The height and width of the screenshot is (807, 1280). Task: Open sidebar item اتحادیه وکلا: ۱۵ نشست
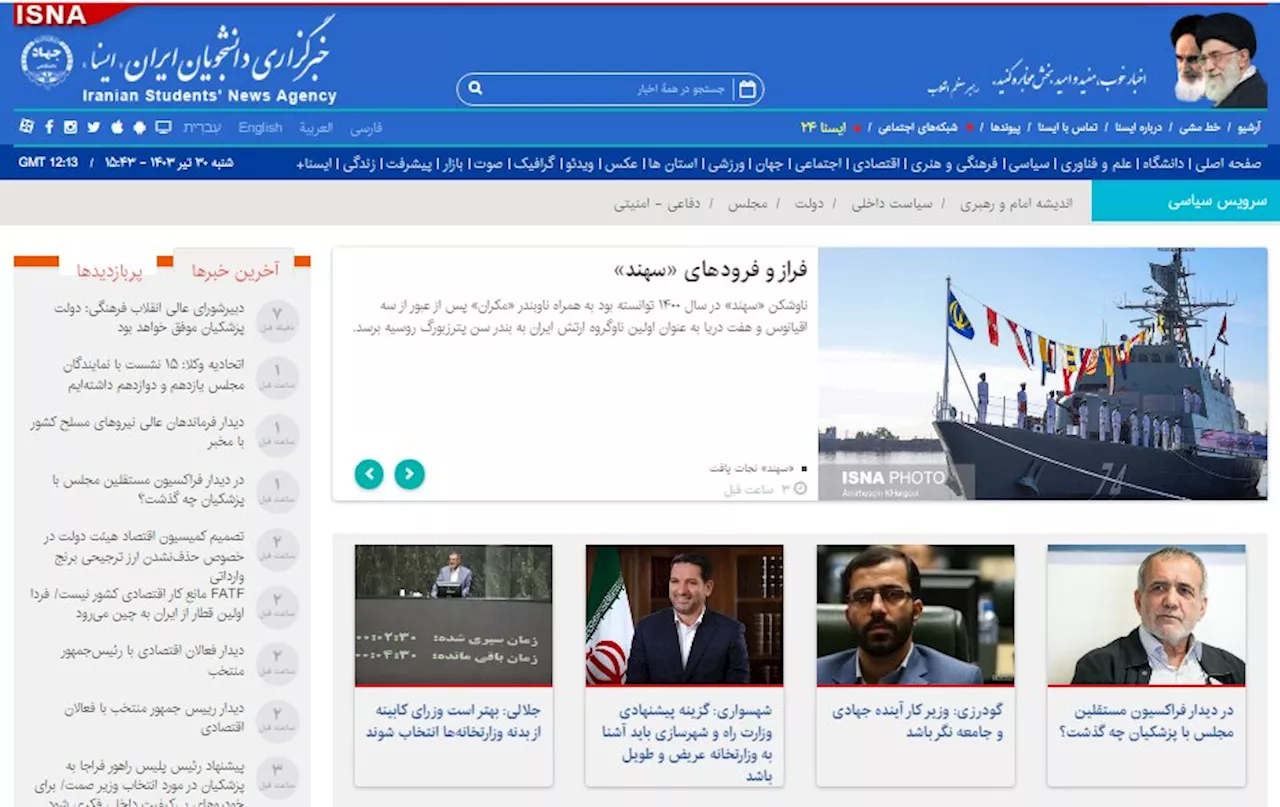[154, 374]
